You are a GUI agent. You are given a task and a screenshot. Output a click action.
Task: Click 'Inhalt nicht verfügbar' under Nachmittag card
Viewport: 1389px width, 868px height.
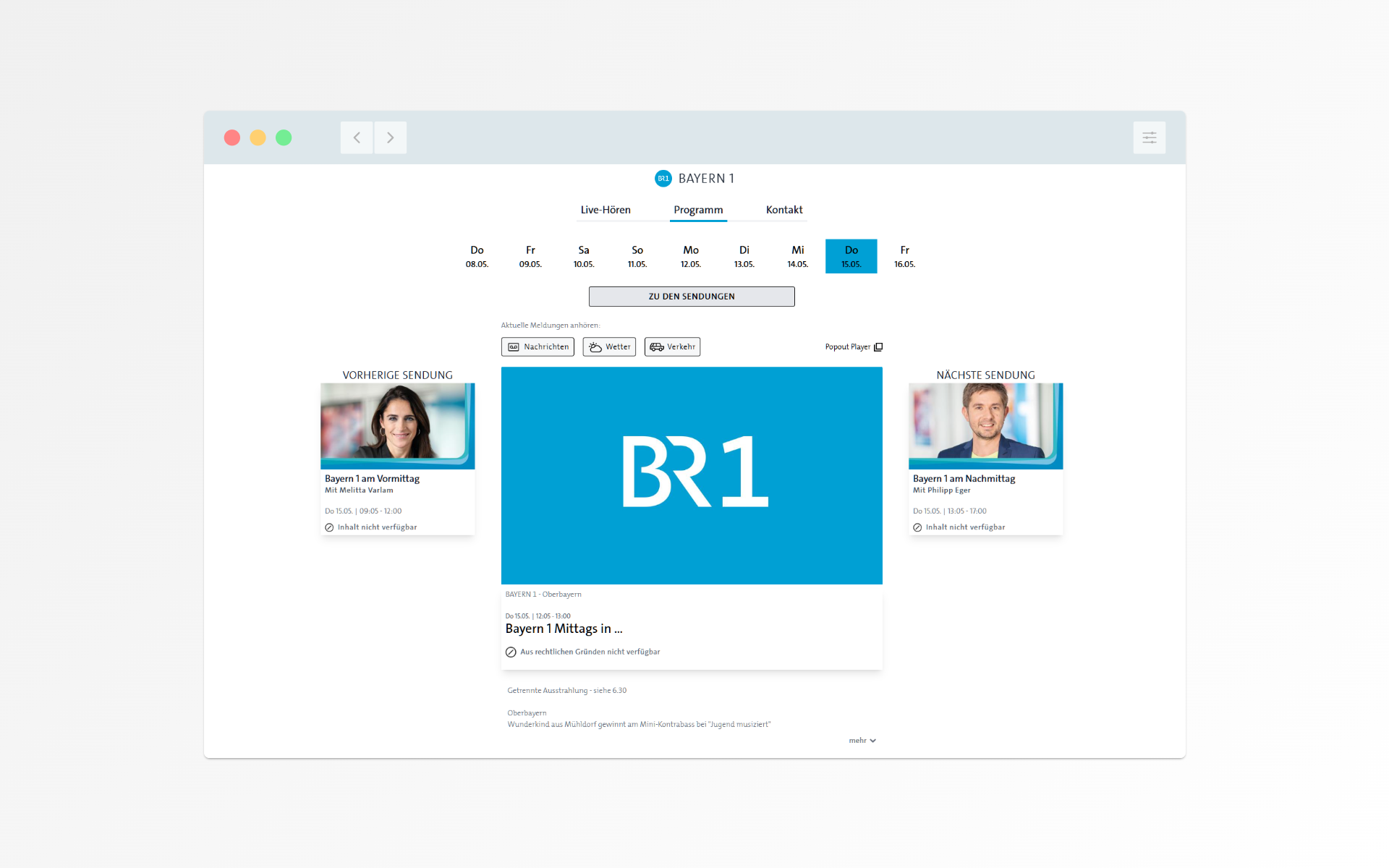point(965,527)
